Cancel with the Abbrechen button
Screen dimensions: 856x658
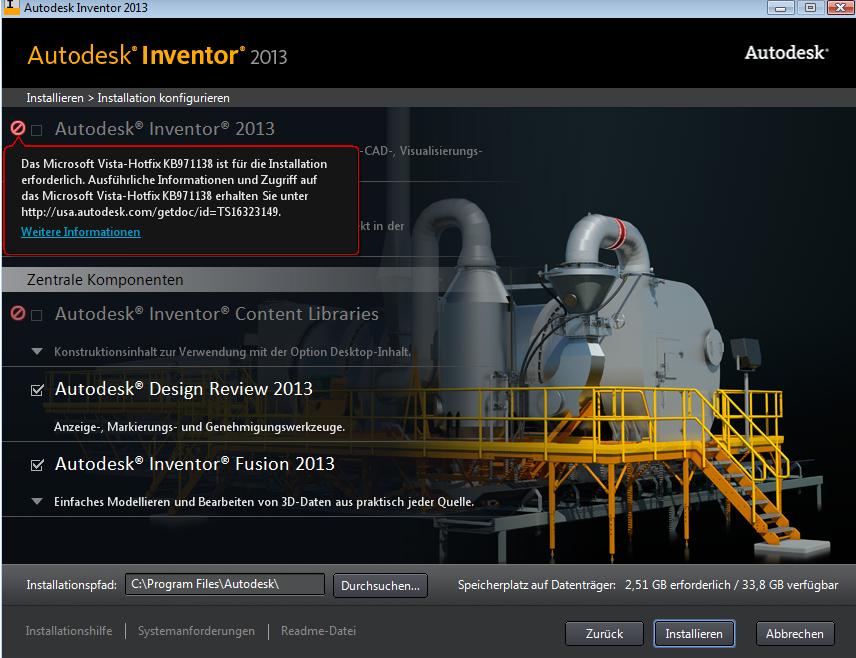tap(794, 633)
